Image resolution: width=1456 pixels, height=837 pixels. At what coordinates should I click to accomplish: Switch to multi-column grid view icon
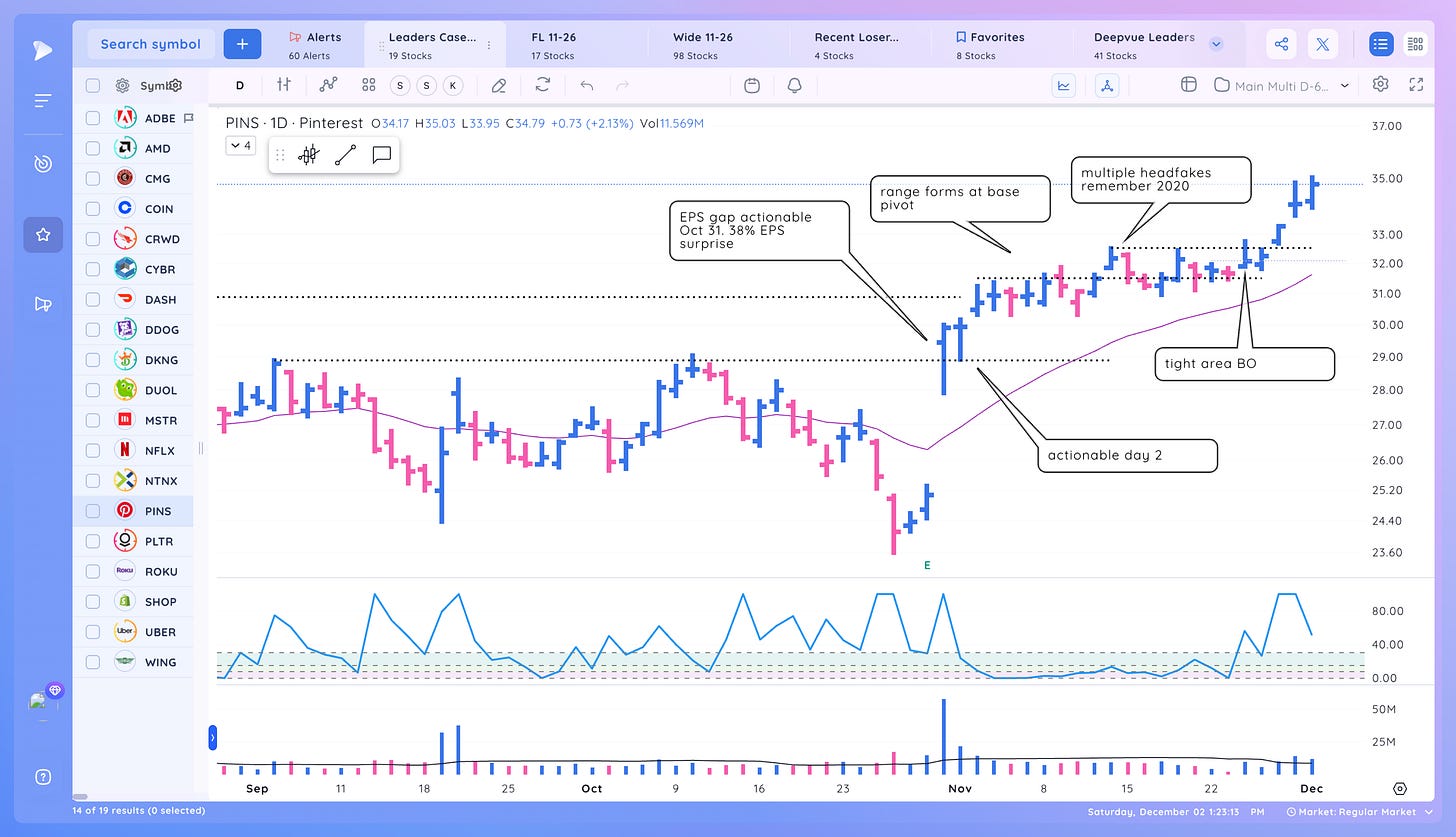pos(1415,44)
